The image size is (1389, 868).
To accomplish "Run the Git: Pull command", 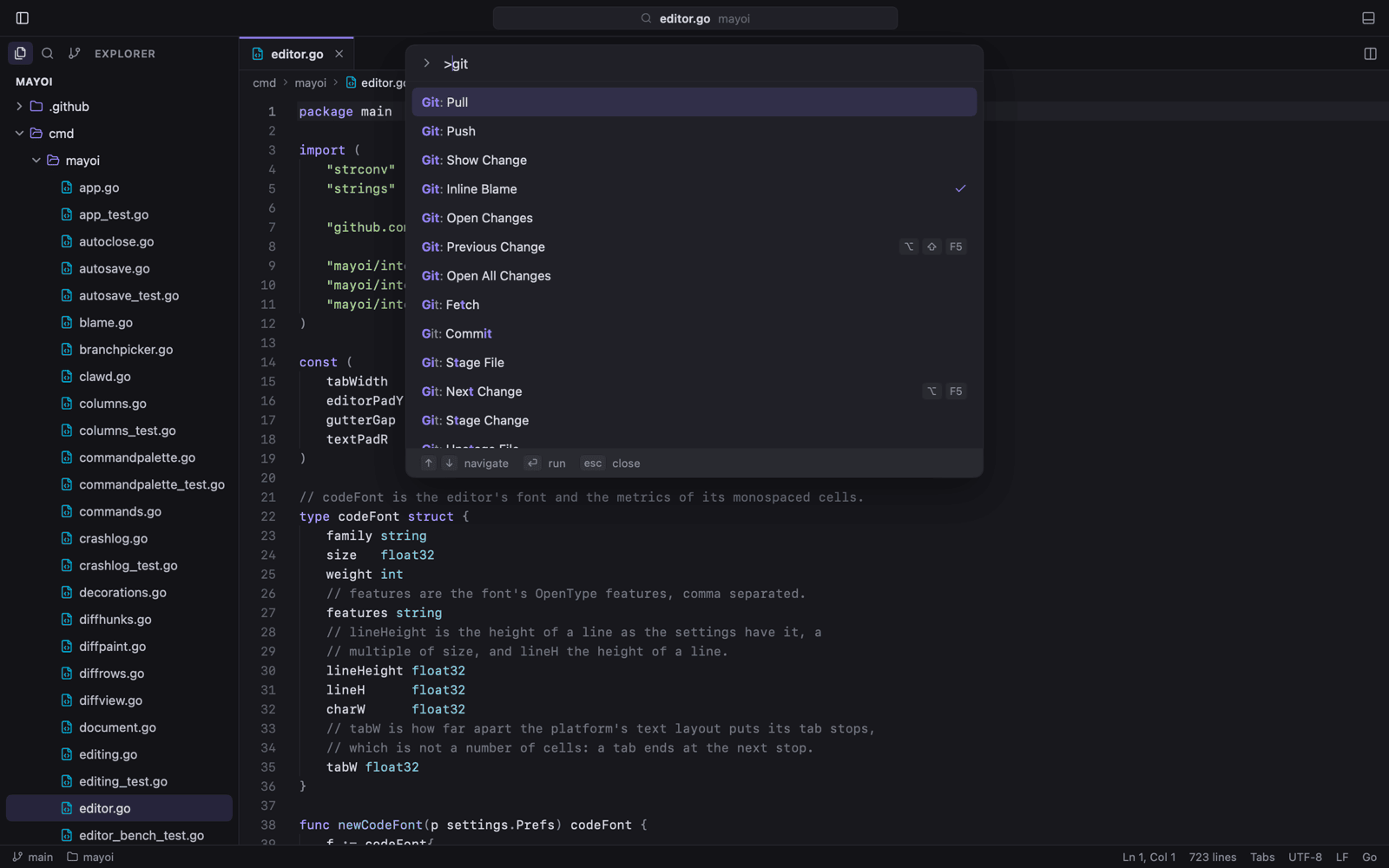I will tap(694, 102).
